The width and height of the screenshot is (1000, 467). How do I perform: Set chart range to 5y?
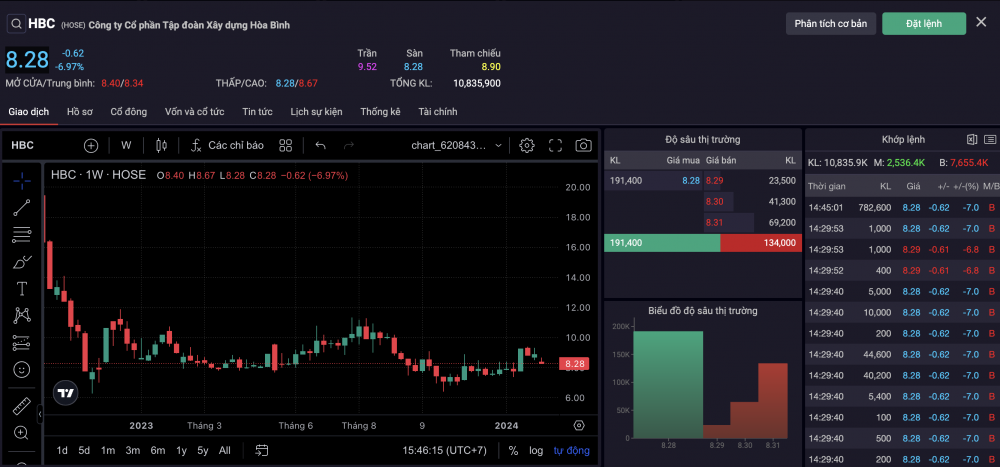coord(202,450)
